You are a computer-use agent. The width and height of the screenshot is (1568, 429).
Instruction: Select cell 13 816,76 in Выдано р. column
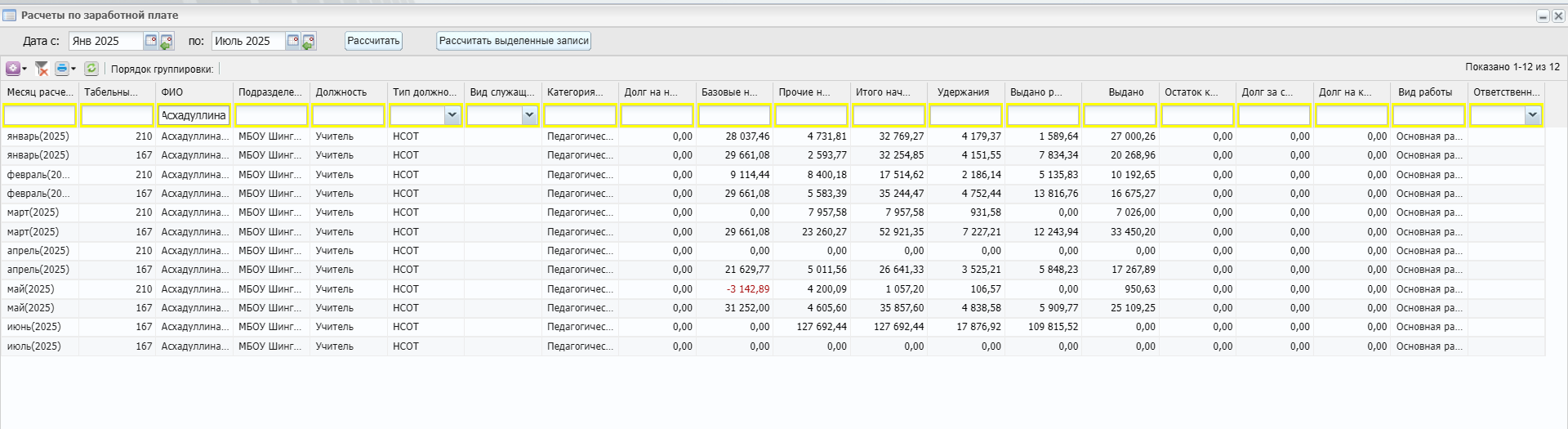(x=1043, y=194)
